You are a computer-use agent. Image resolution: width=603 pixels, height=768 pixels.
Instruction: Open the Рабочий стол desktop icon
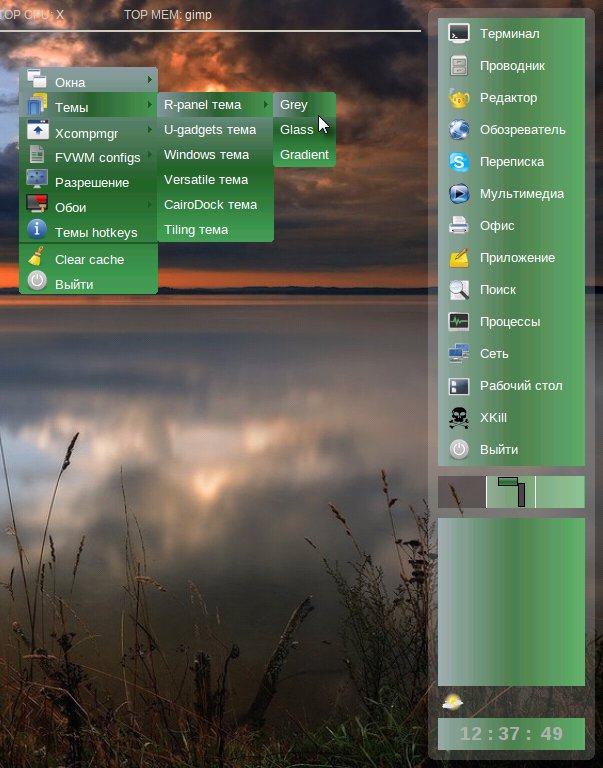[459, 386]
